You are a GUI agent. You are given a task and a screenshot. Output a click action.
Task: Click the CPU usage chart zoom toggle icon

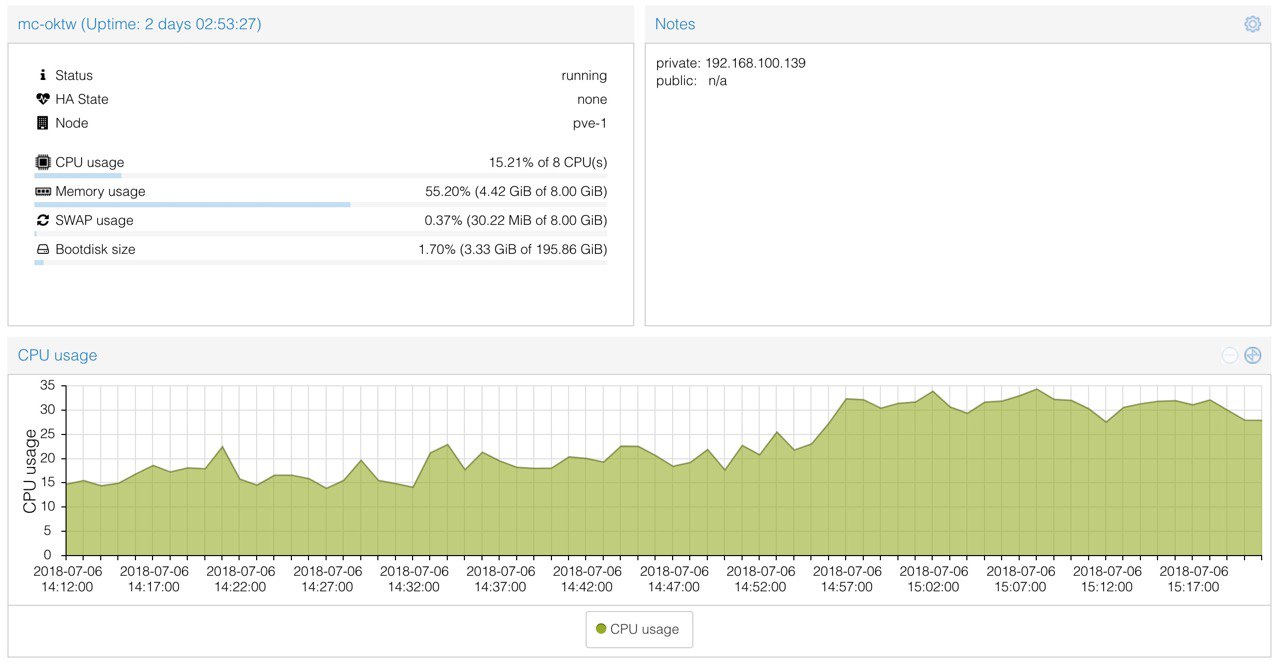[x=1253, y=355]
